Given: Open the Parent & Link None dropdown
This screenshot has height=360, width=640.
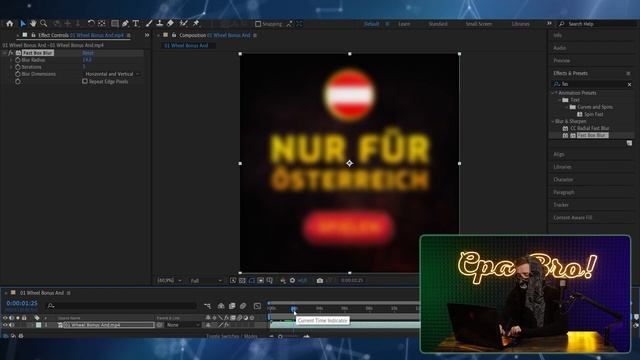Looking at the screenshot, I should click(183, 325).
